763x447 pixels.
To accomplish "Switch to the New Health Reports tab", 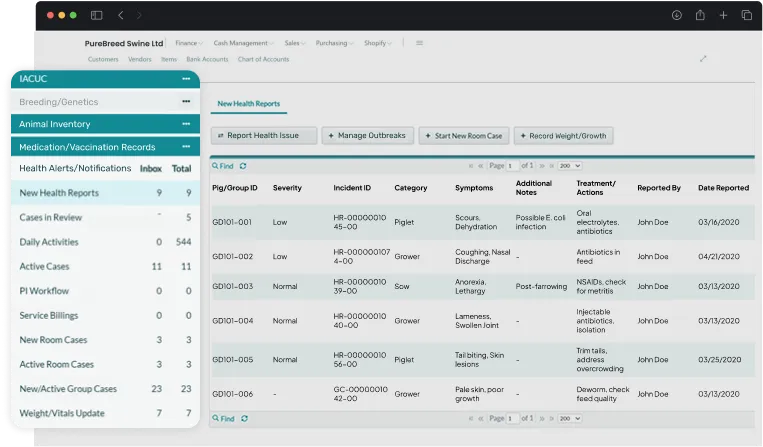I will tap(249, 104).
